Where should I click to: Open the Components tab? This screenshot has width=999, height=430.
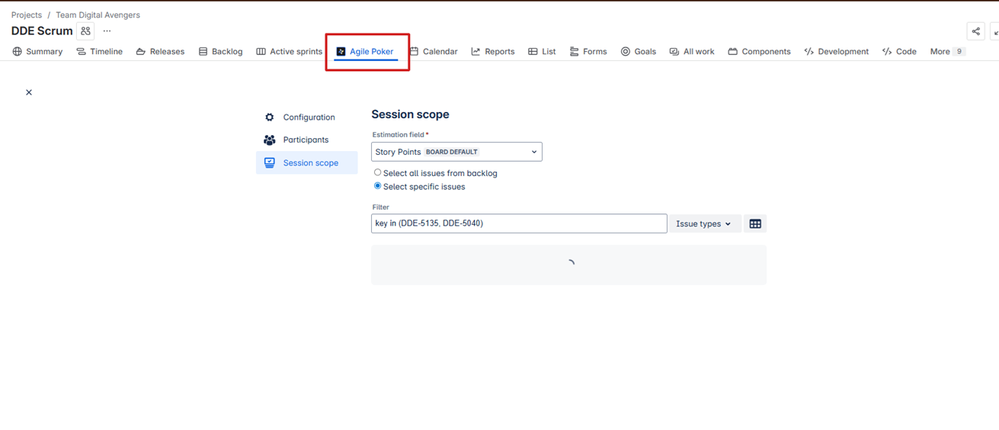759,52
